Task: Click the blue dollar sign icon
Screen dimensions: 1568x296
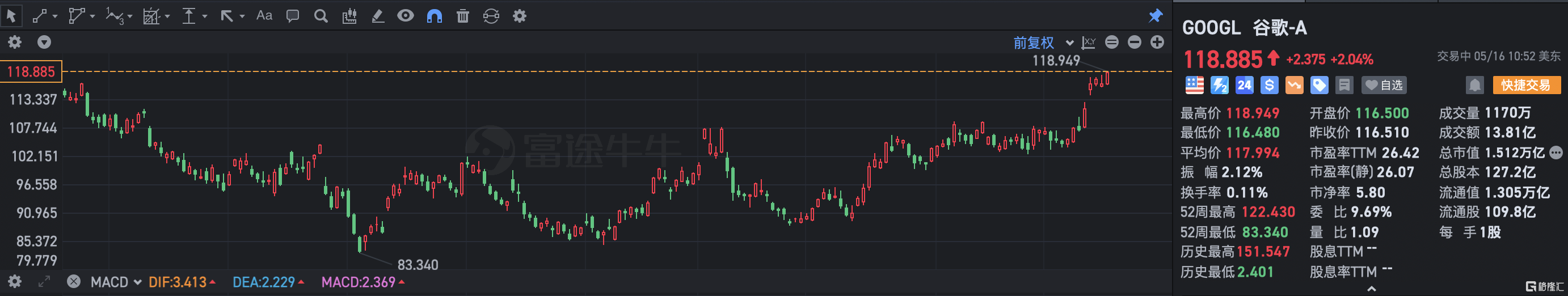Action: coord(1269,85)
